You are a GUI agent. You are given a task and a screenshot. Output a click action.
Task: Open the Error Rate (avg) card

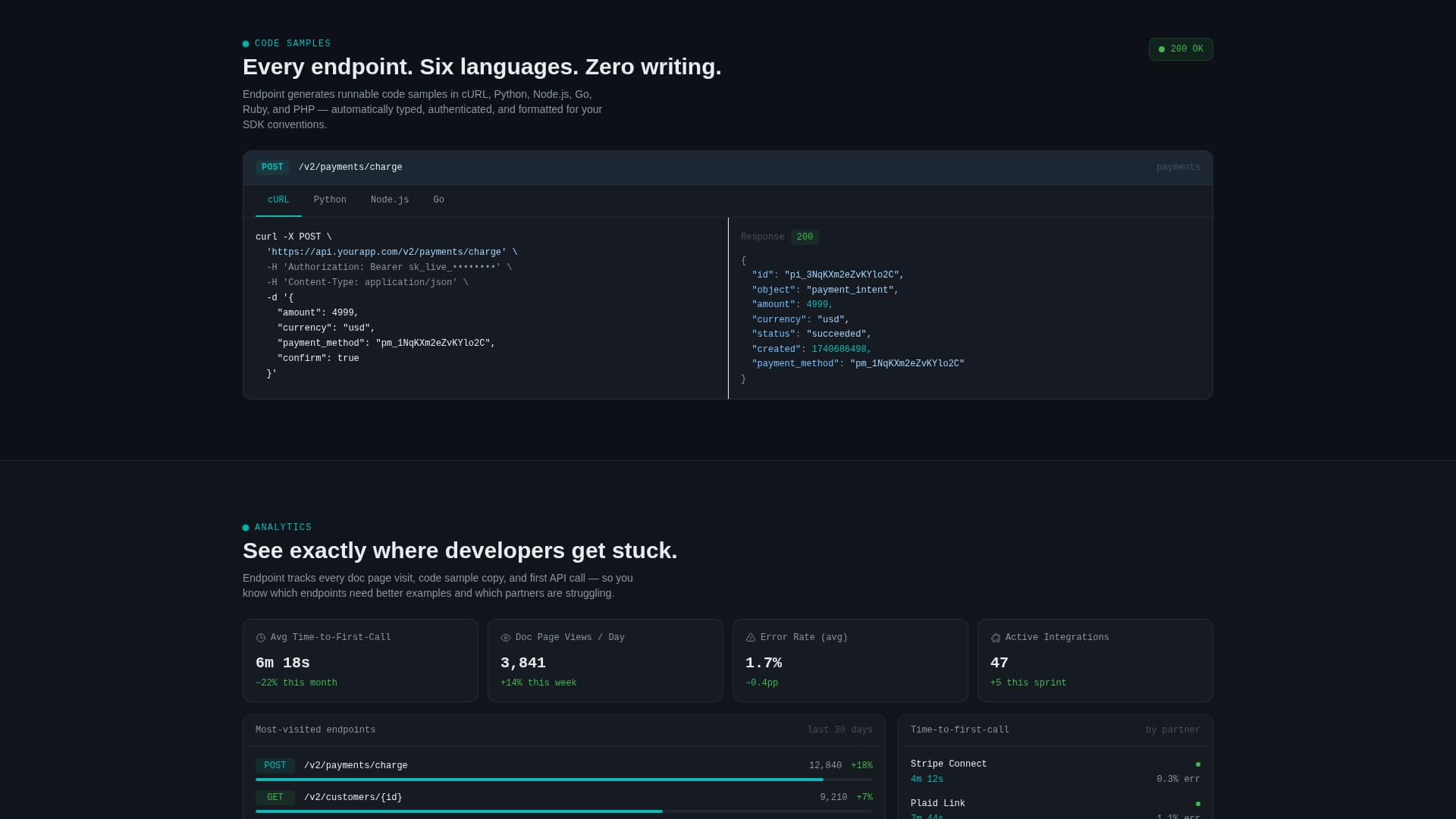[x=850, y=661]
